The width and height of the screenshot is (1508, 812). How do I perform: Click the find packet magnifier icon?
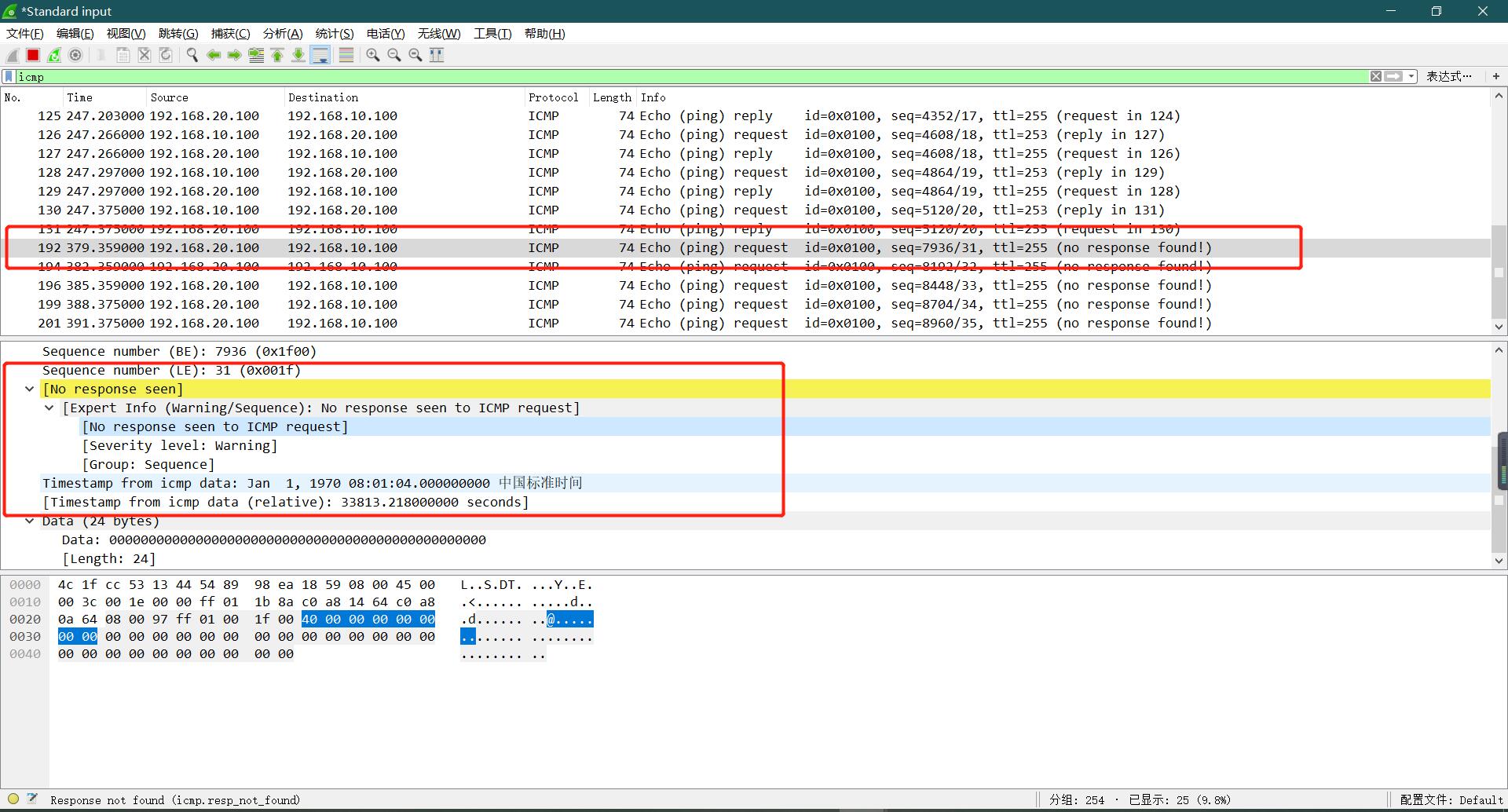point(192,55)
